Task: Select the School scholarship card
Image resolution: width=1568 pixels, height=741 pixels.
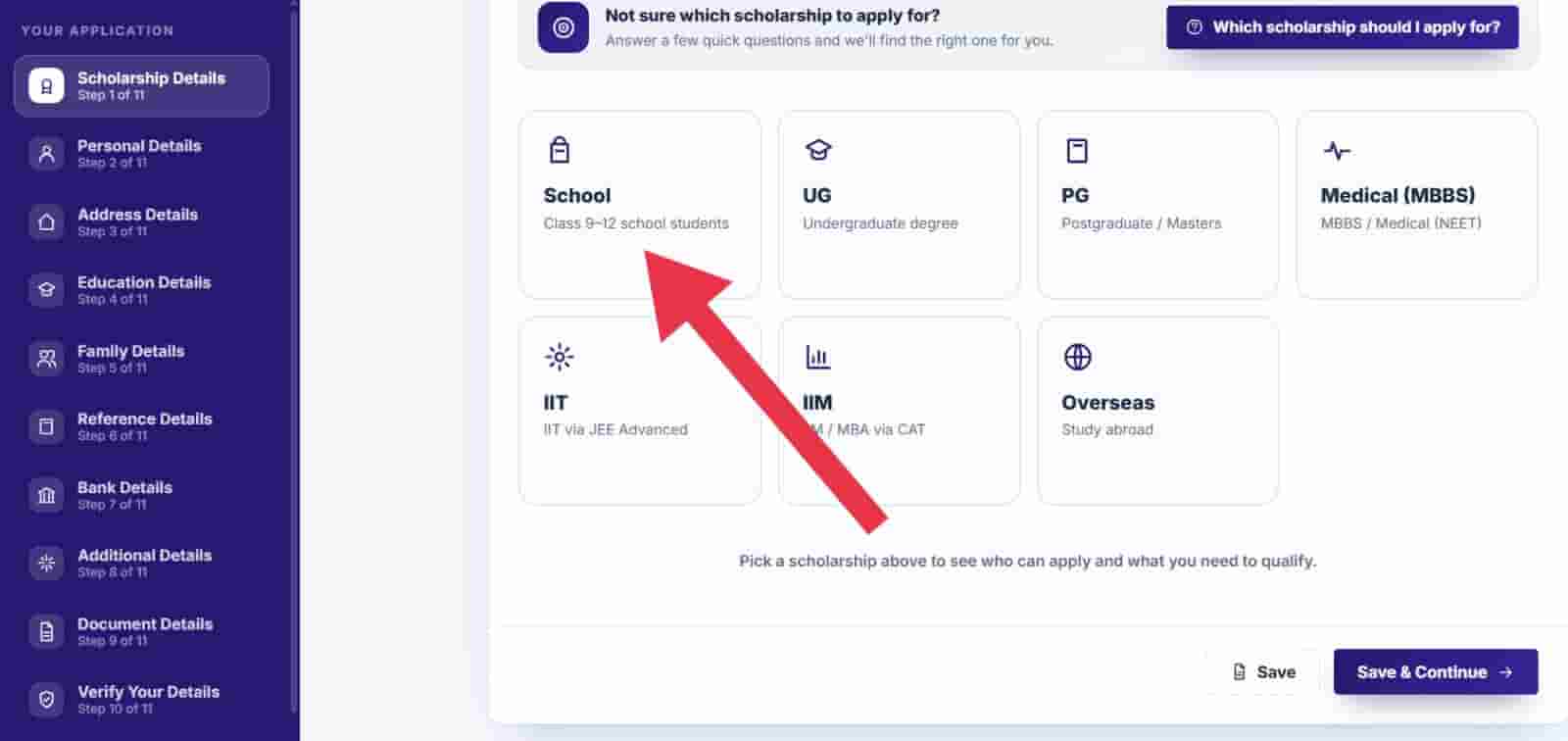Action: tap(640, 205)
